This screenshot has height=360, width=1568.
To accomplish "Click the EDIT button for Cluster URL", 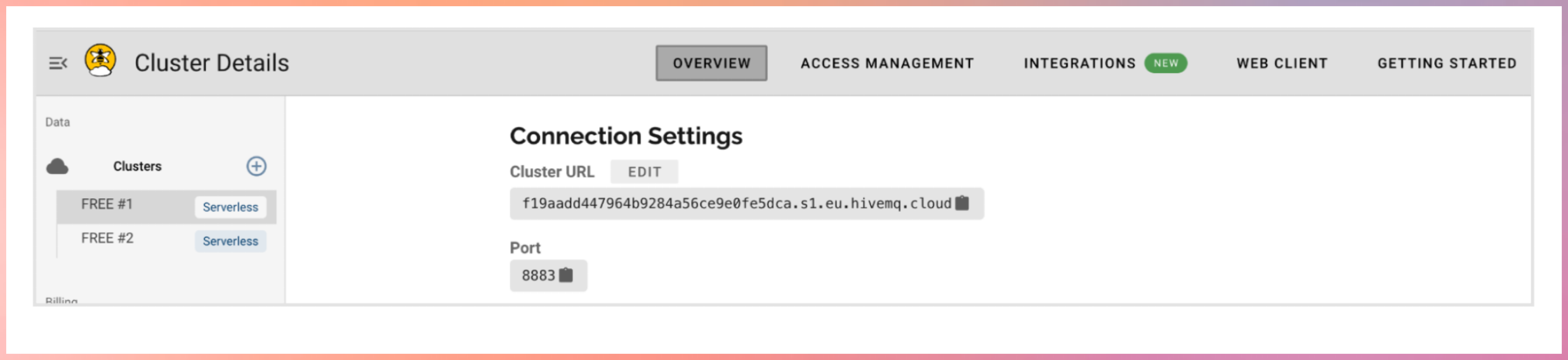I will 644,172.
